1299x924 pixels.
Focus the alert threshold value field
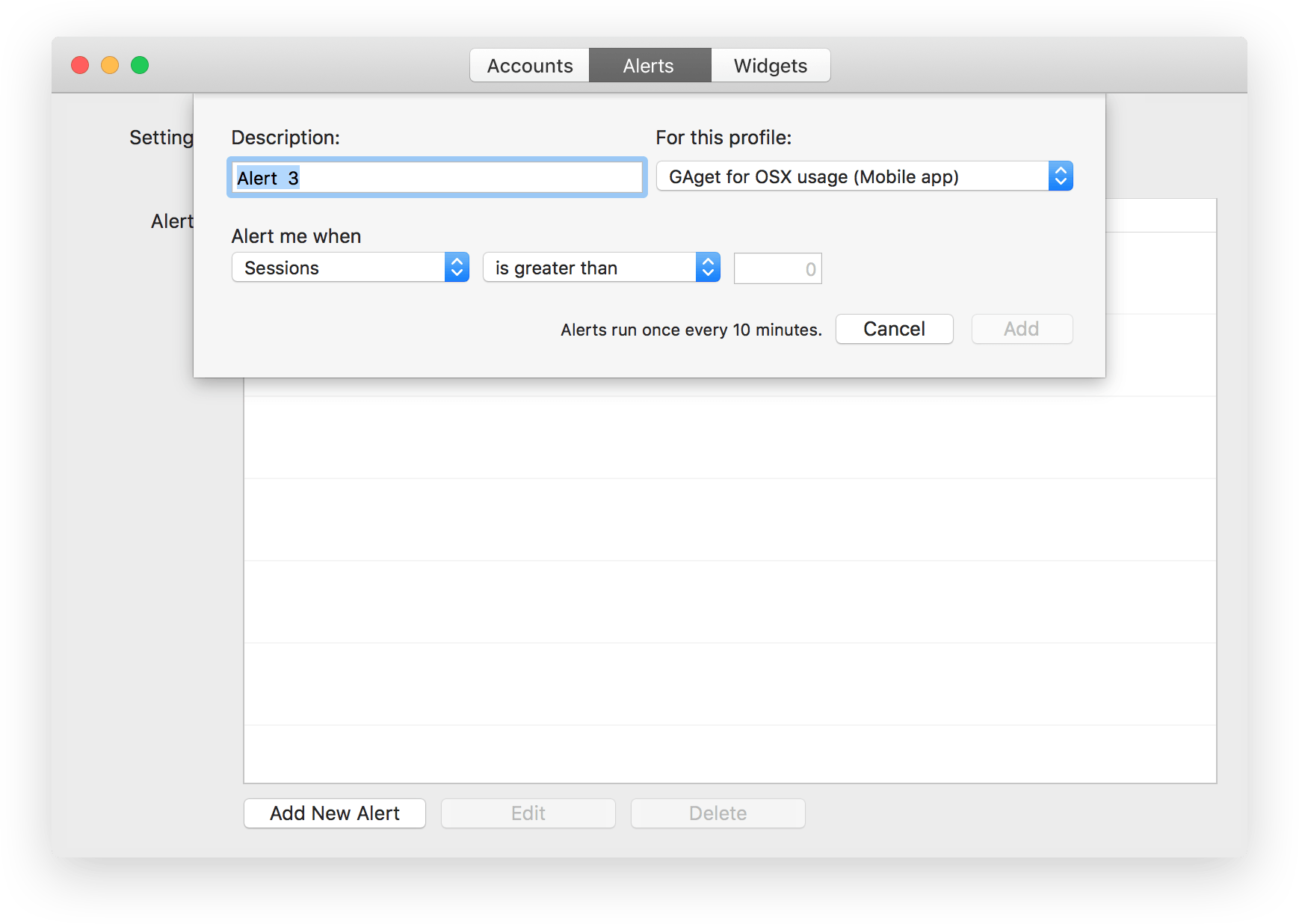point(777,269)
